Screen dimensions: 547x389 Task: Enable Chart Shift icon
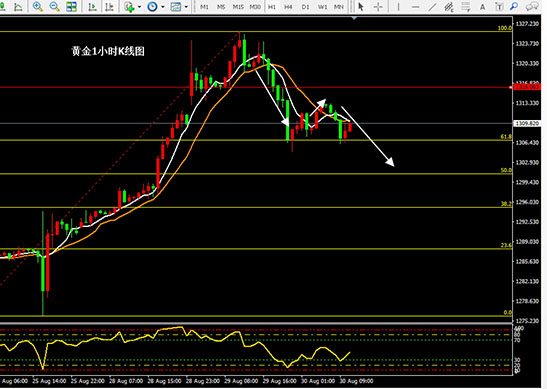(109, 6)
